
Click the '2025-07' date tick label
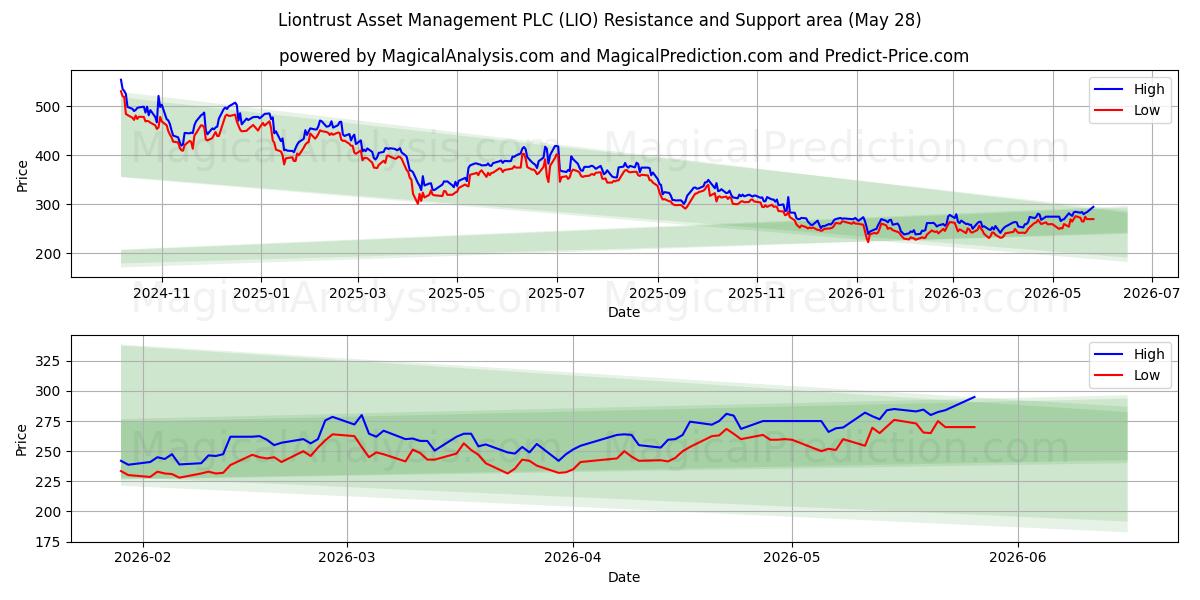(x=556, y=294)
